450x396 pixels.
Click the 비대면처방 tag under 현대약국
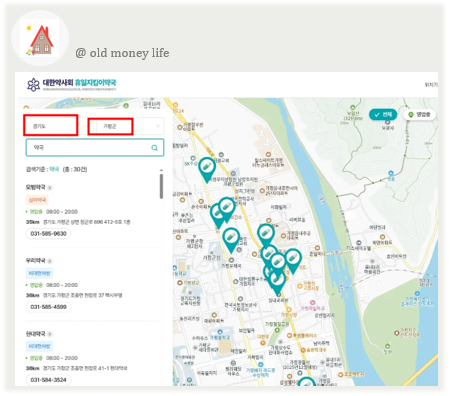click(x=39, y=346)
